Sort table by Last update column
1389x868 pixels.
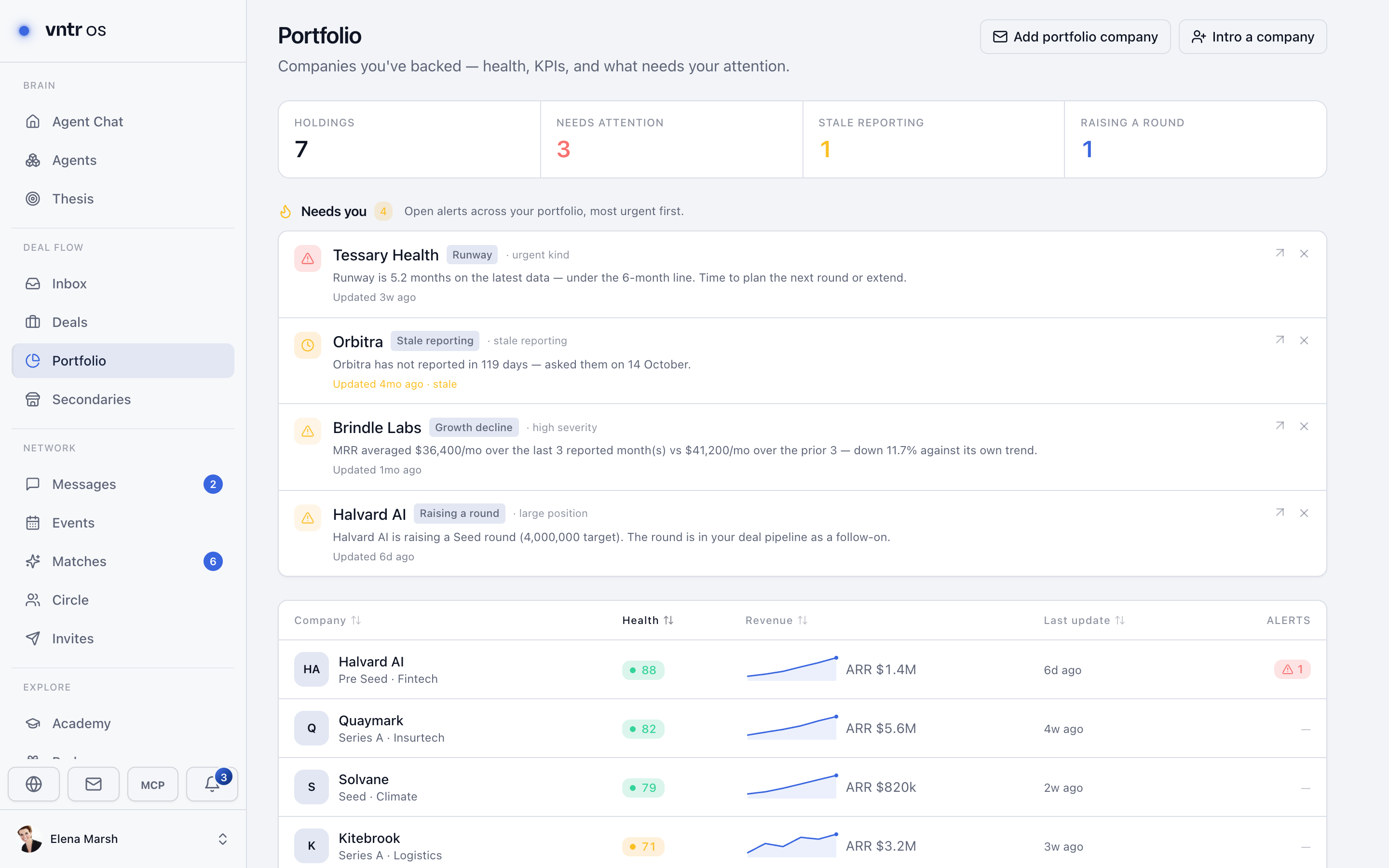click(x=1084, y=620)
